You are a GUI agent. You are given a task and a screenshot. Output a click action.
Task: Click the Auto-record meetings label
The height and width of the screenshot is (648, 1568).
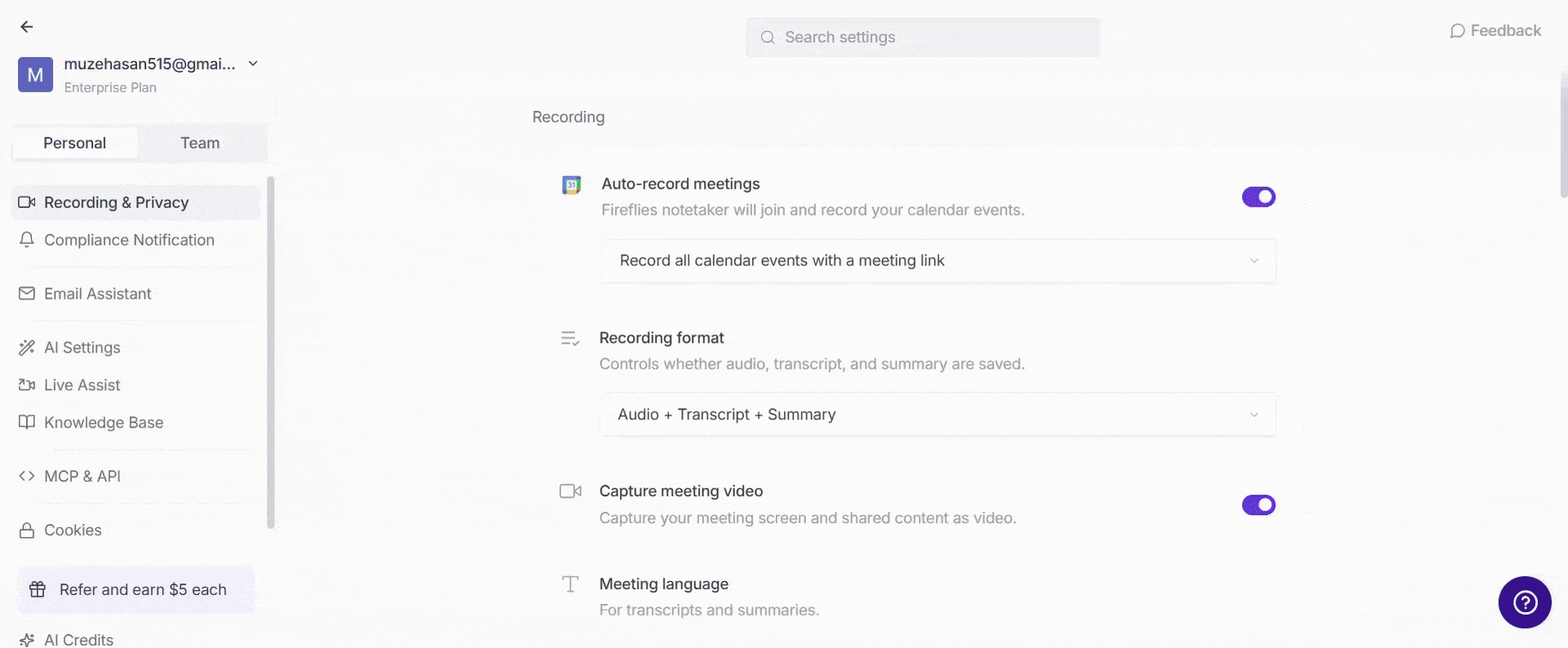pos(680,184)
